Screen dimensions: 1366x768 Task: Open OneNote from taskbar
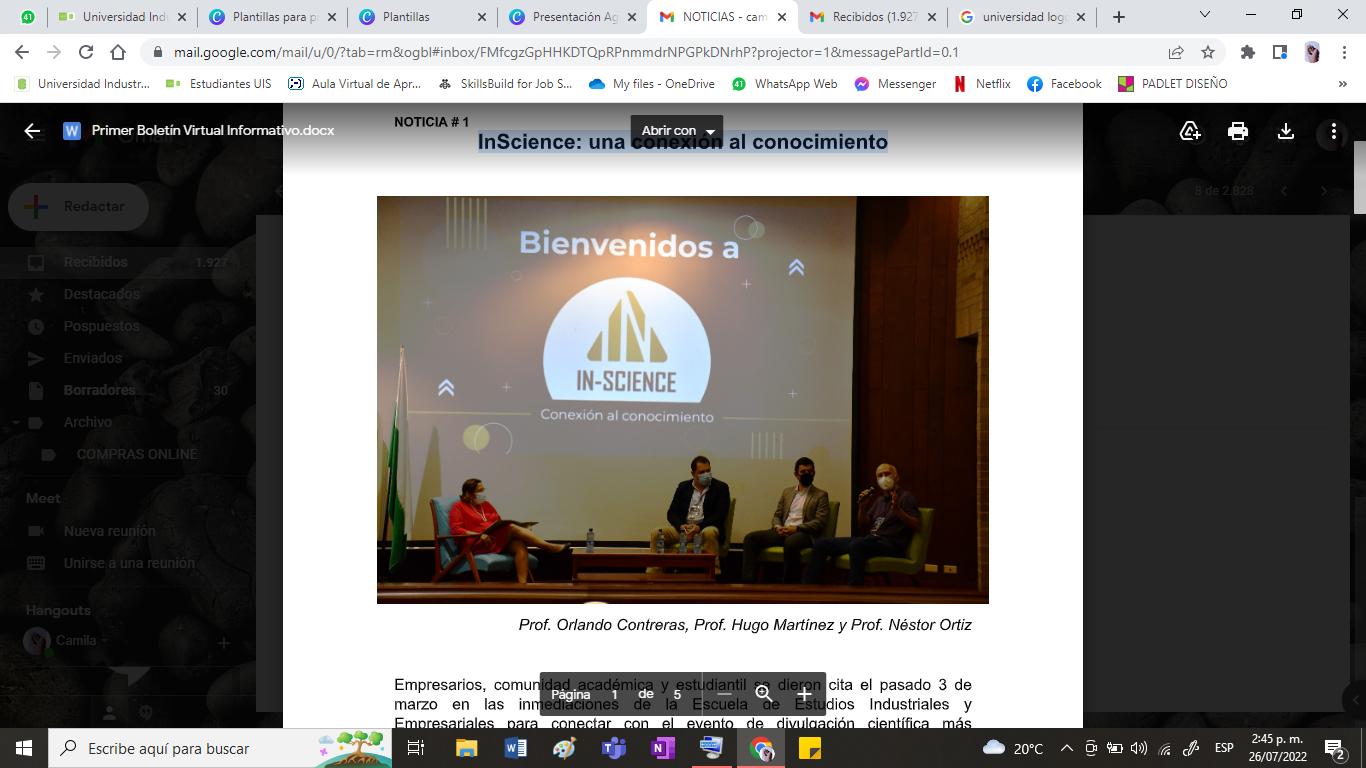[x=662, y=748]
